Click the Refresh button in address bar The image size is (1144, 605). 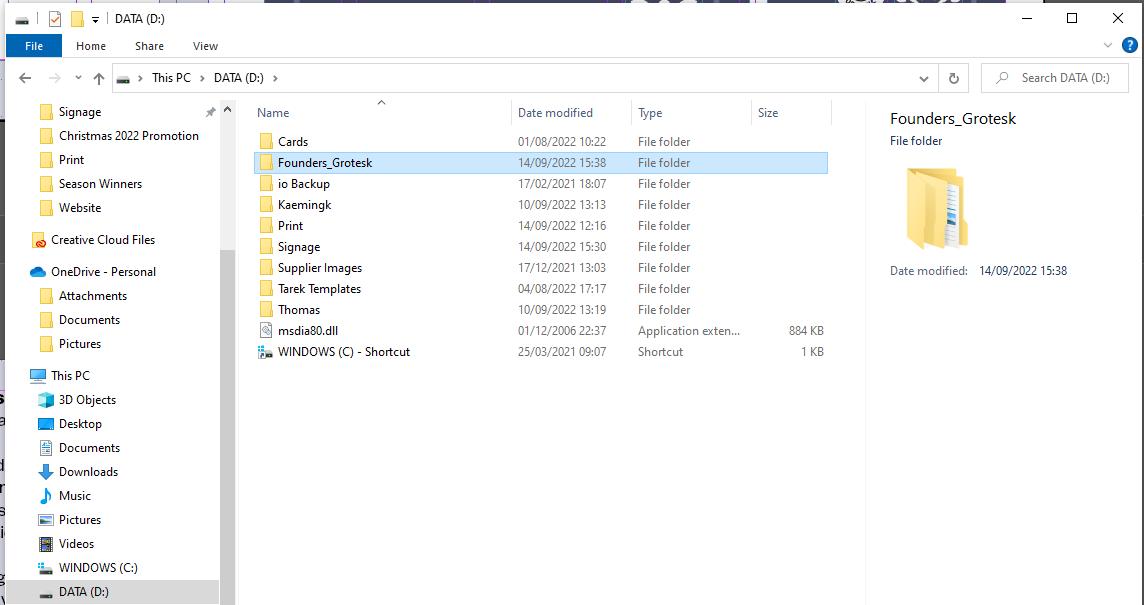pos(954,78)
